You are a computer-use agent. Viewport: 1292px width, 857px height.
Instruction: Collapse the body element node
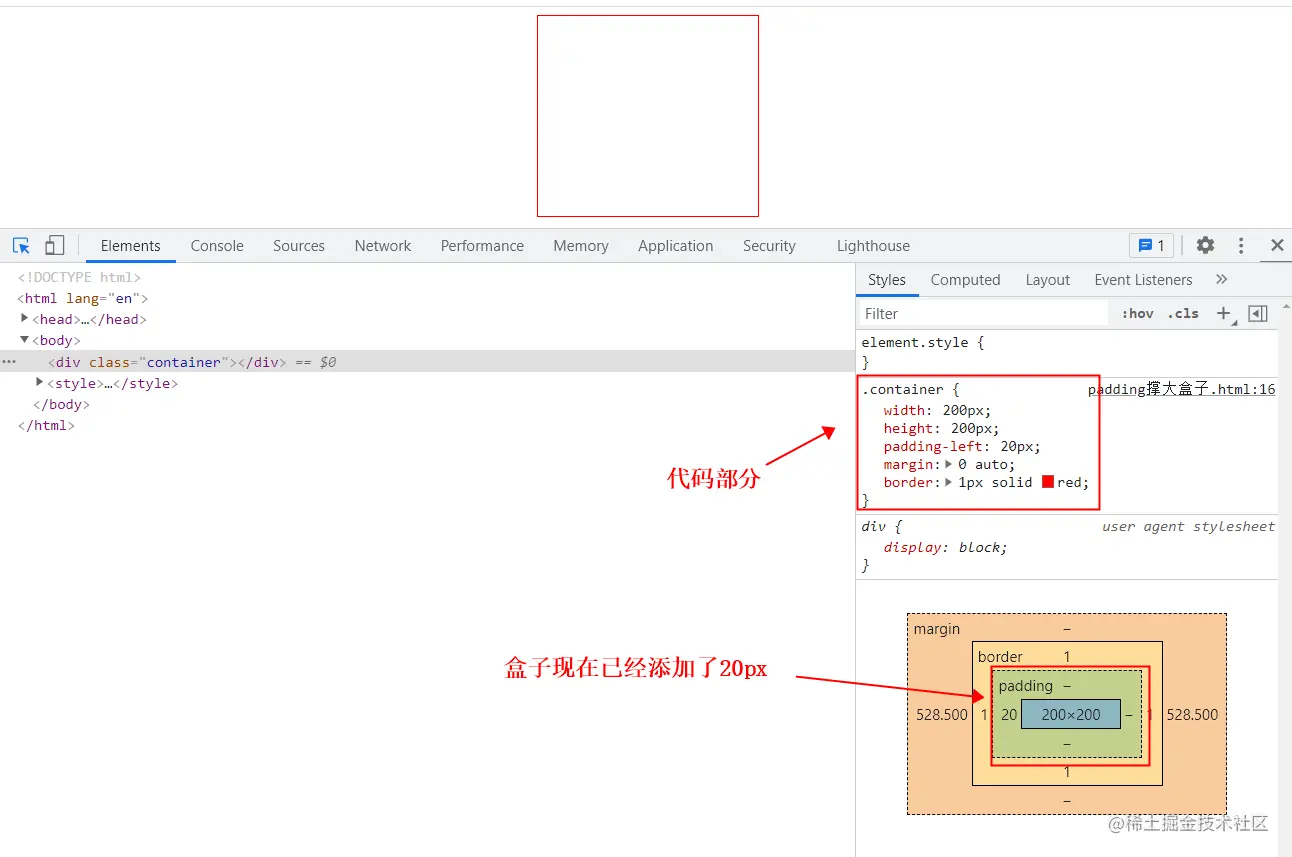[25, 340]
